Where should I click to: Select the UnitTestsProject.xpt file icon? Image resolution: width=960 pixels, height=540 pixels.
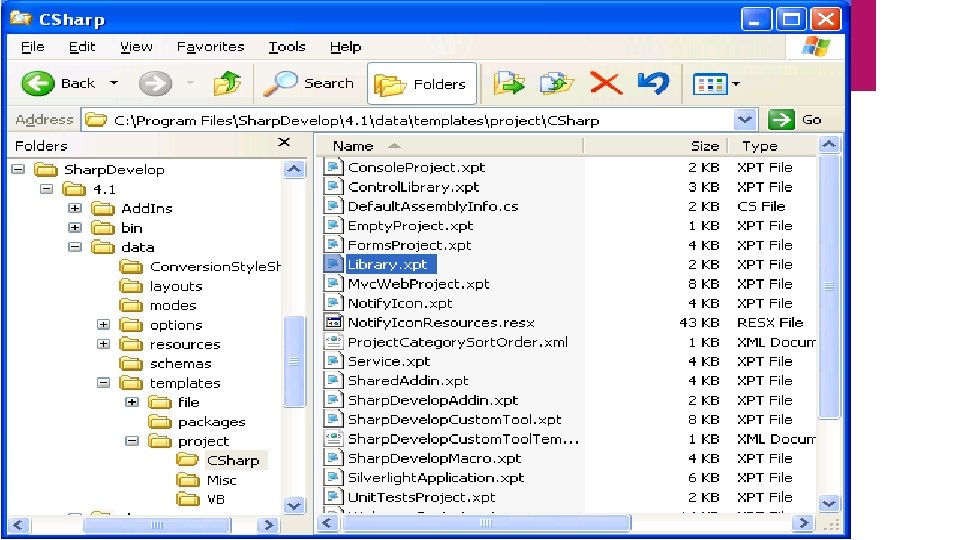pyautogui.click(x=333, y=497)
